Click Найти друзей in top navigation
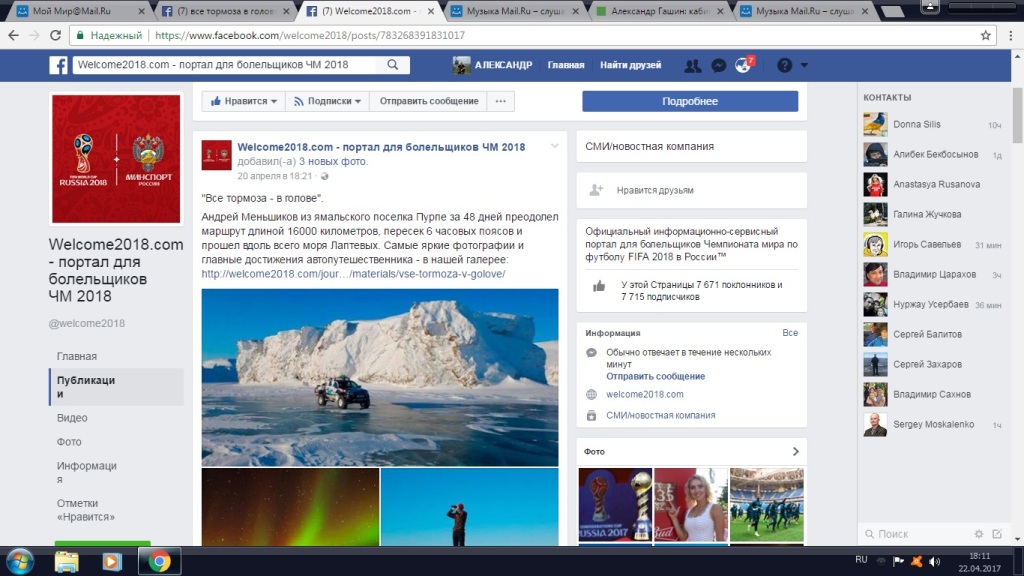Image resolution: width=1024 pixels, height=576 pixels. (x=630, y=65)
